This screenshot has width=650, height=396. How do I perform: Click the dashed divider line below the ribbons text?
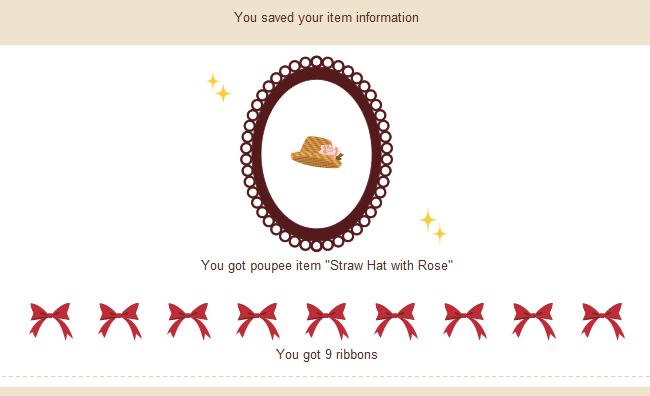[x=325, y=377]
